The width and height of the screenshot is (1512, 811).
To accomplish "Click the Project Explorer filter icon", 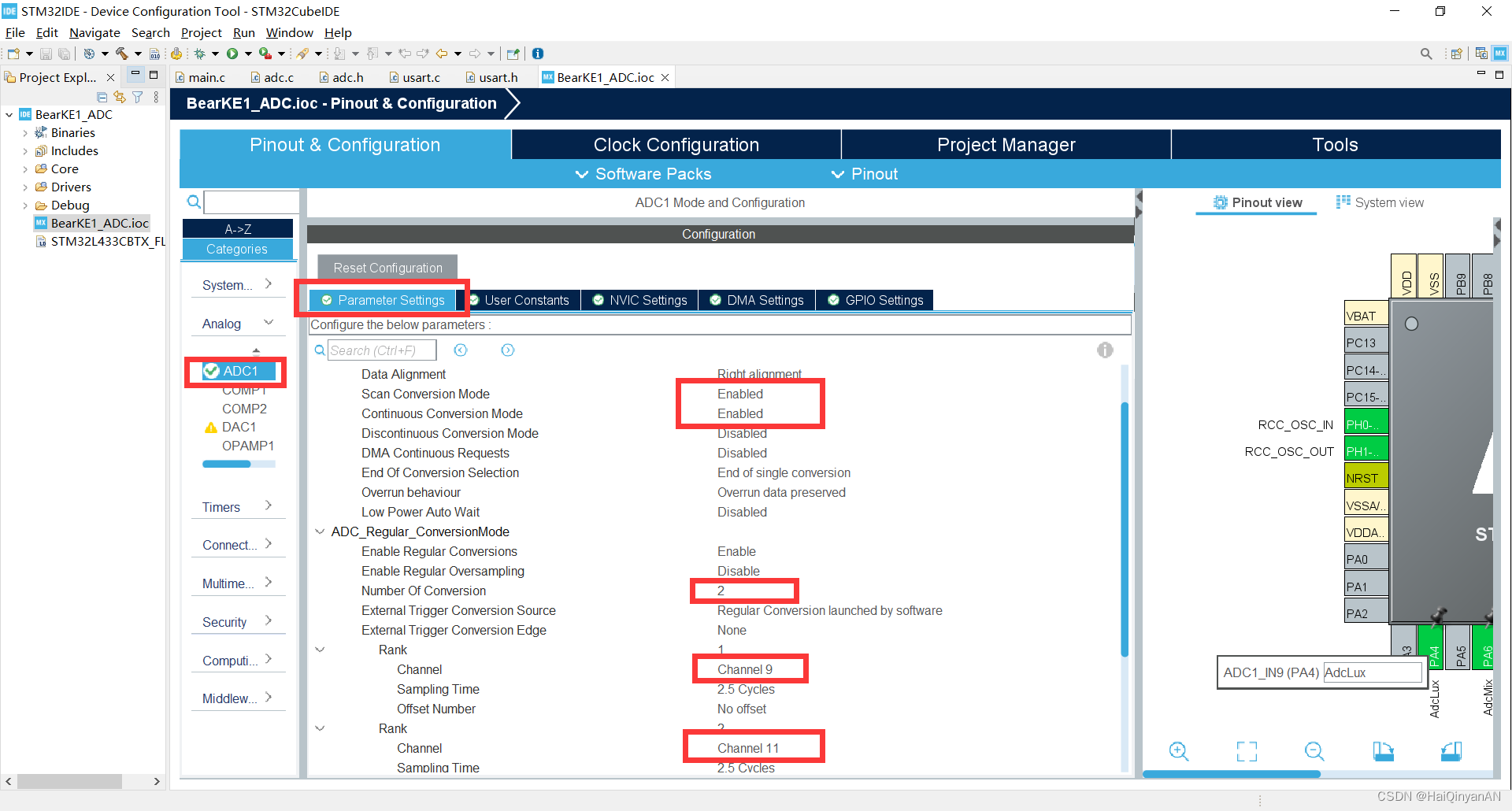I will 138,97.
